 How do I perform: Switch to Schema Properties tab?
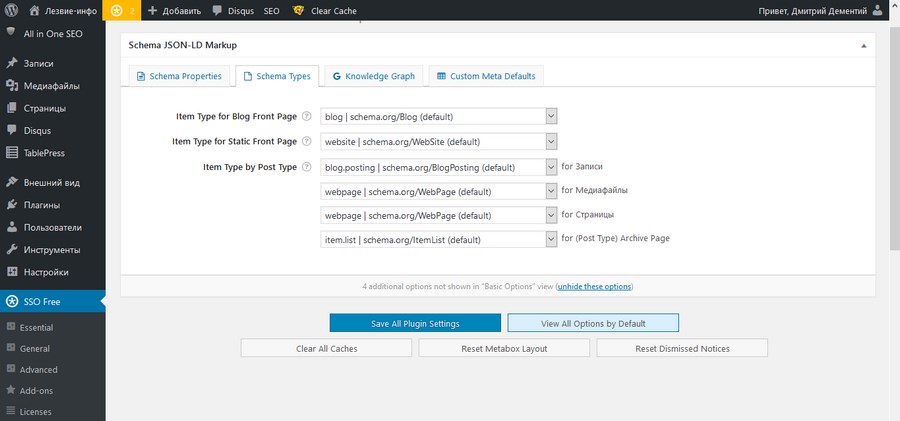[179, 76]
